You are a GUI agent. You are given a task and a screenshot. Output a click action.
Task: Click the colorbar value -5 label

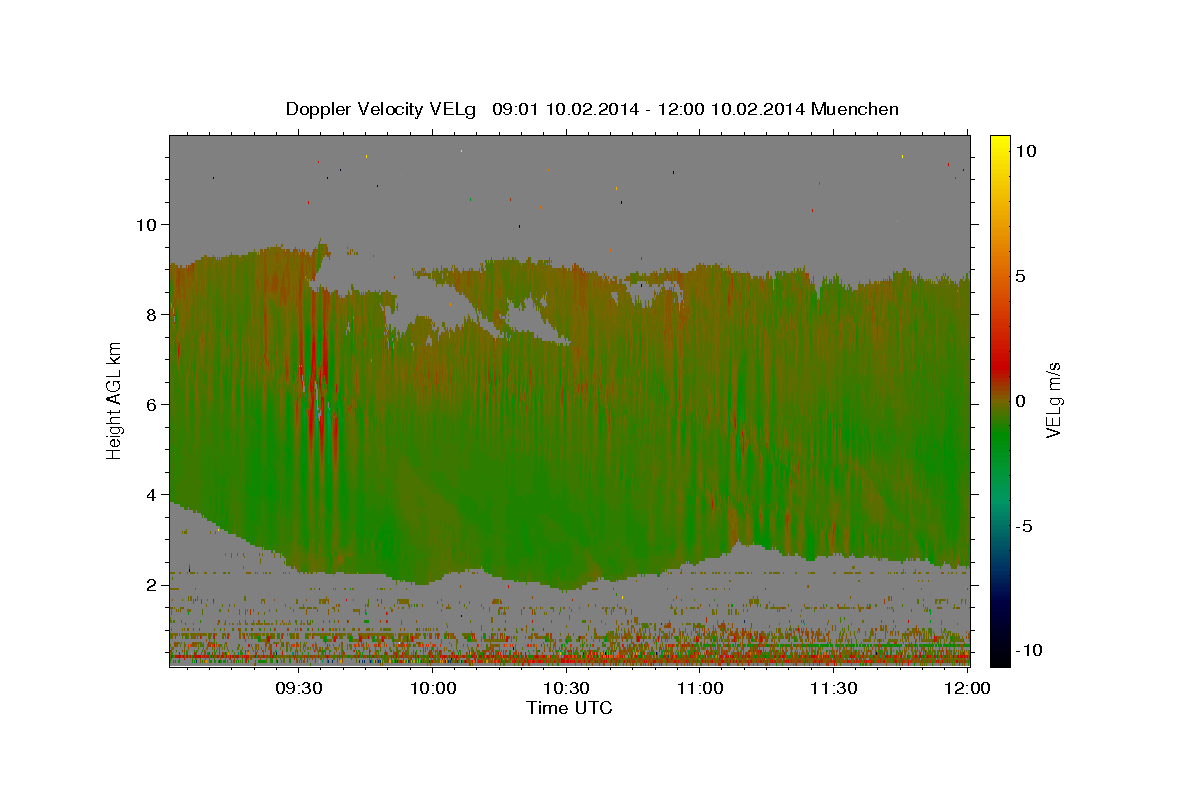point(1024,526)
